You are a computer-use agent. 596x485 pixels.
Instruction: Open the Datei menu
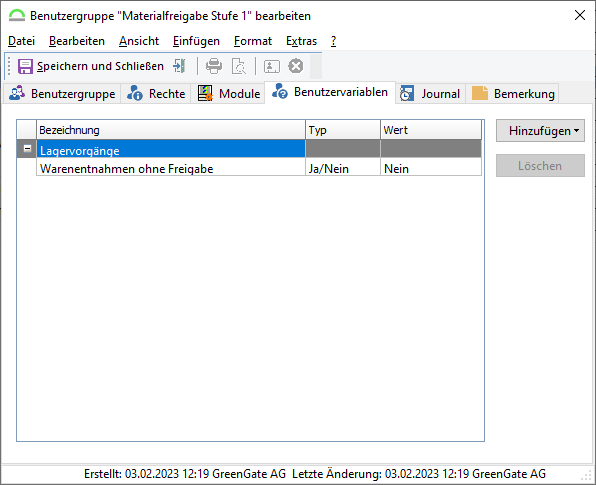click(21, 41)
